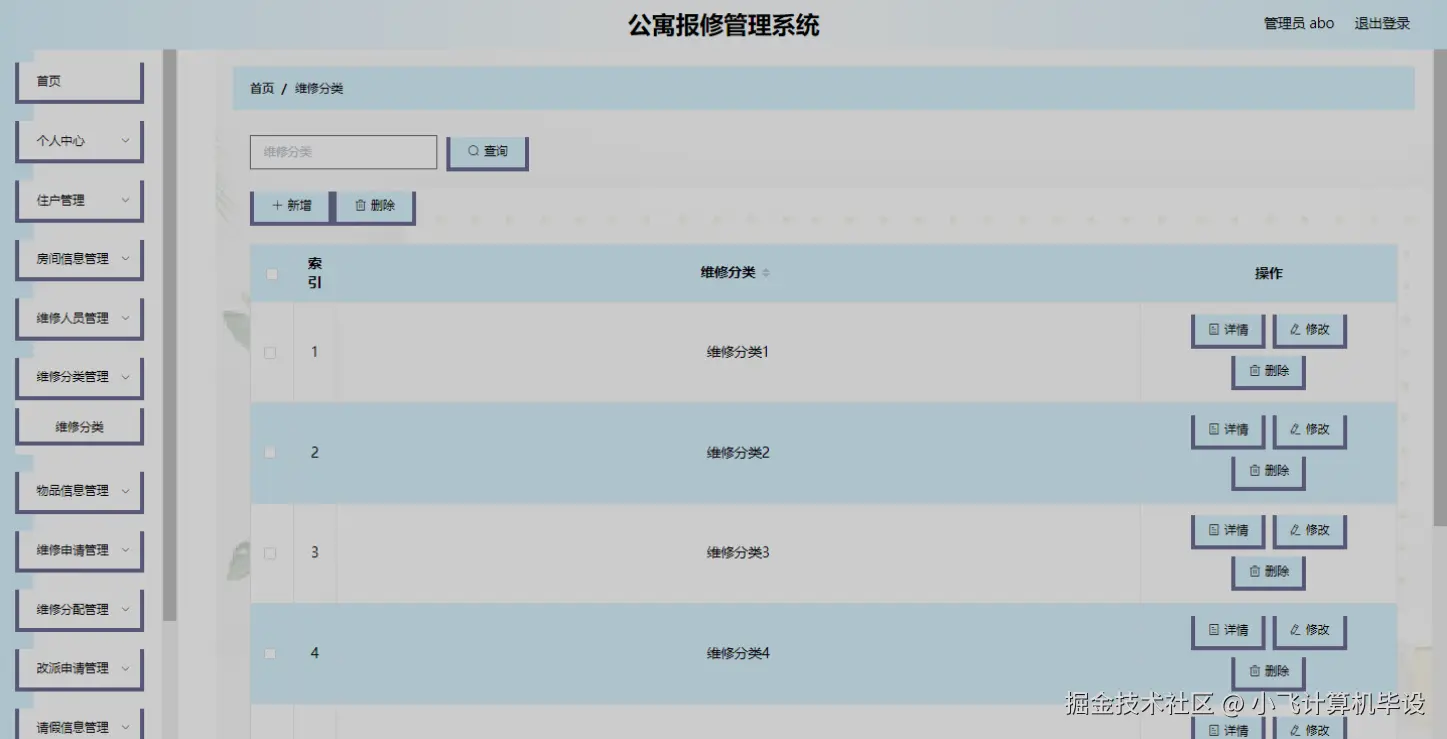Image resolution: width=1447 pixels, height=739 pixels.
Task: Check the box for row 4
Action: coord(270,653)
